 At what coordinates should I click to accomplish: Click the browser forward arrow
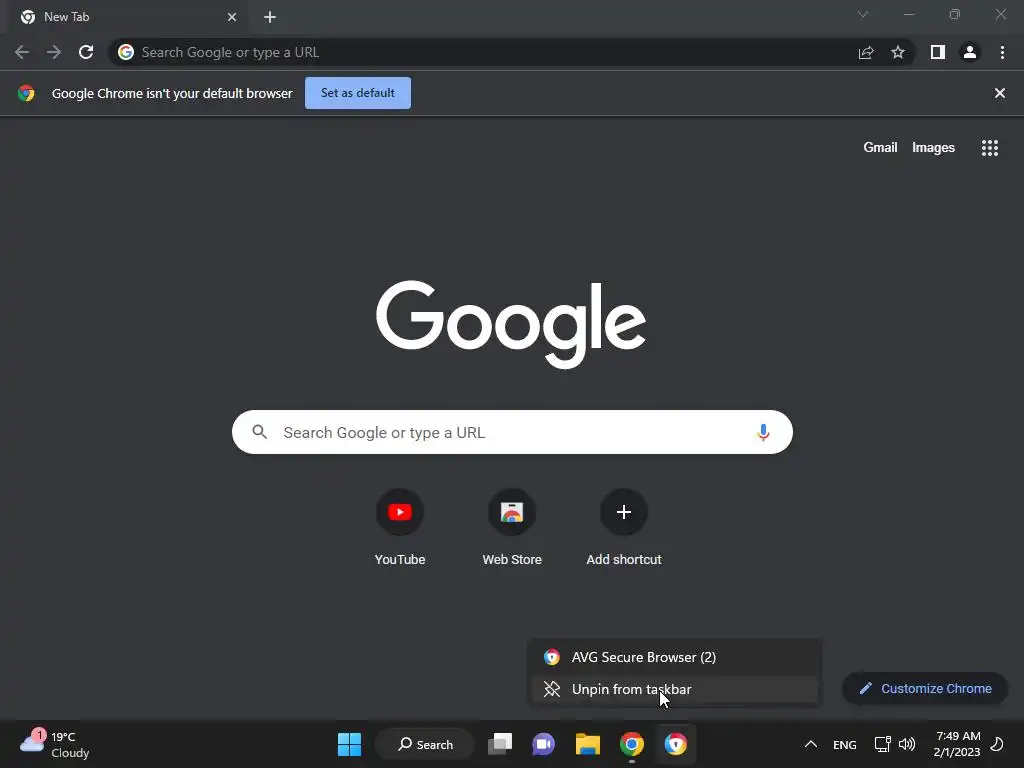click(54, 52)
